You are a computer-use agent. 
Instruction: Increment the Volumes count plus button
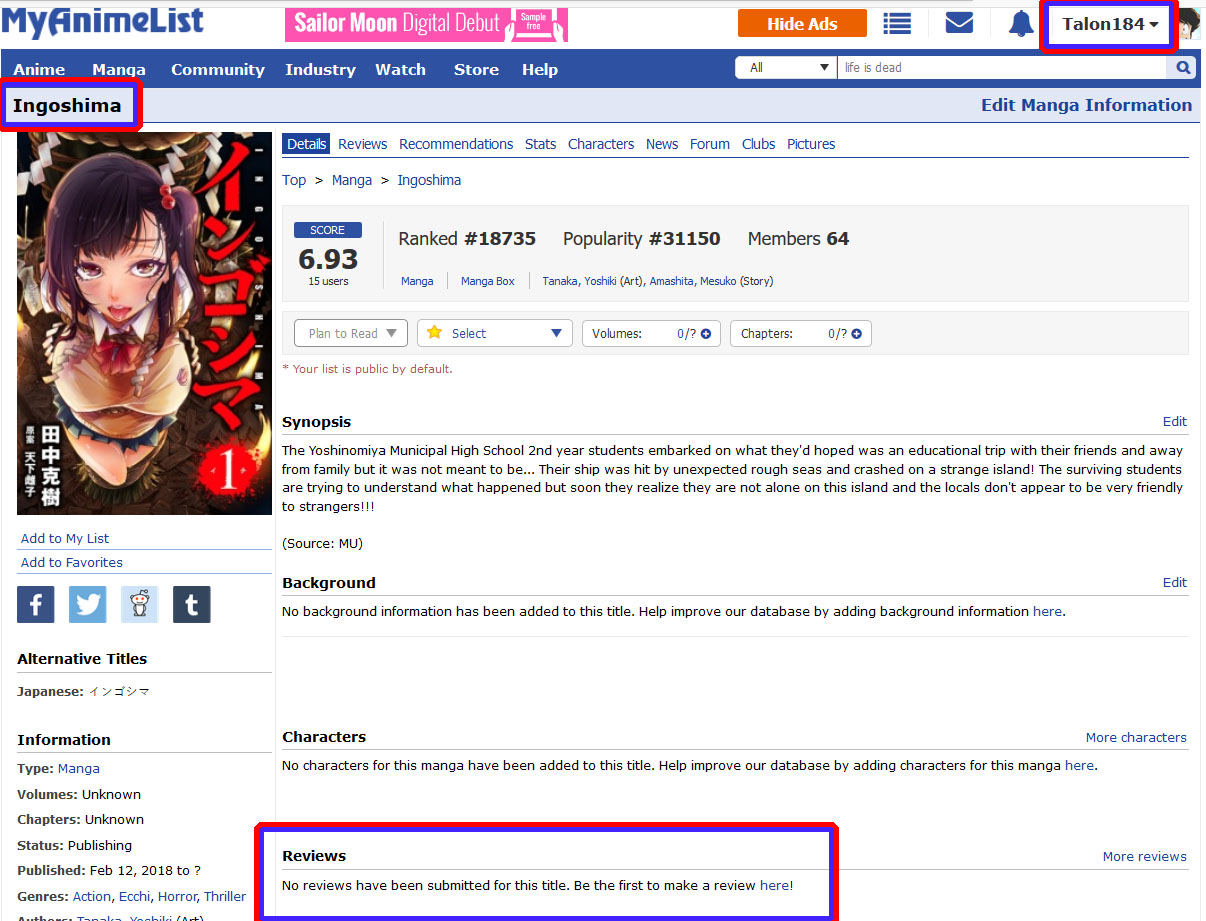click(706, 334)
